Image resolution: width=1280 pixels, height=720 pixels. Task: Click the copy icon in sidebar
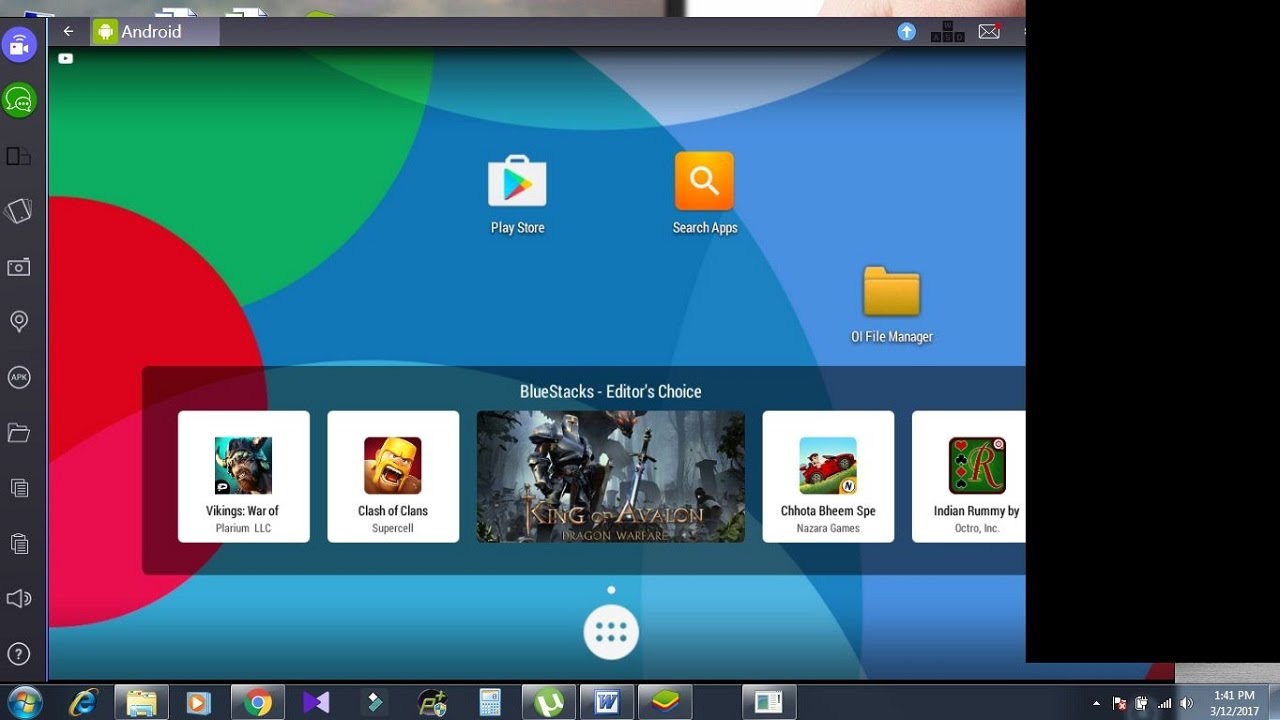pyautogui.click(x=18, y=488)
